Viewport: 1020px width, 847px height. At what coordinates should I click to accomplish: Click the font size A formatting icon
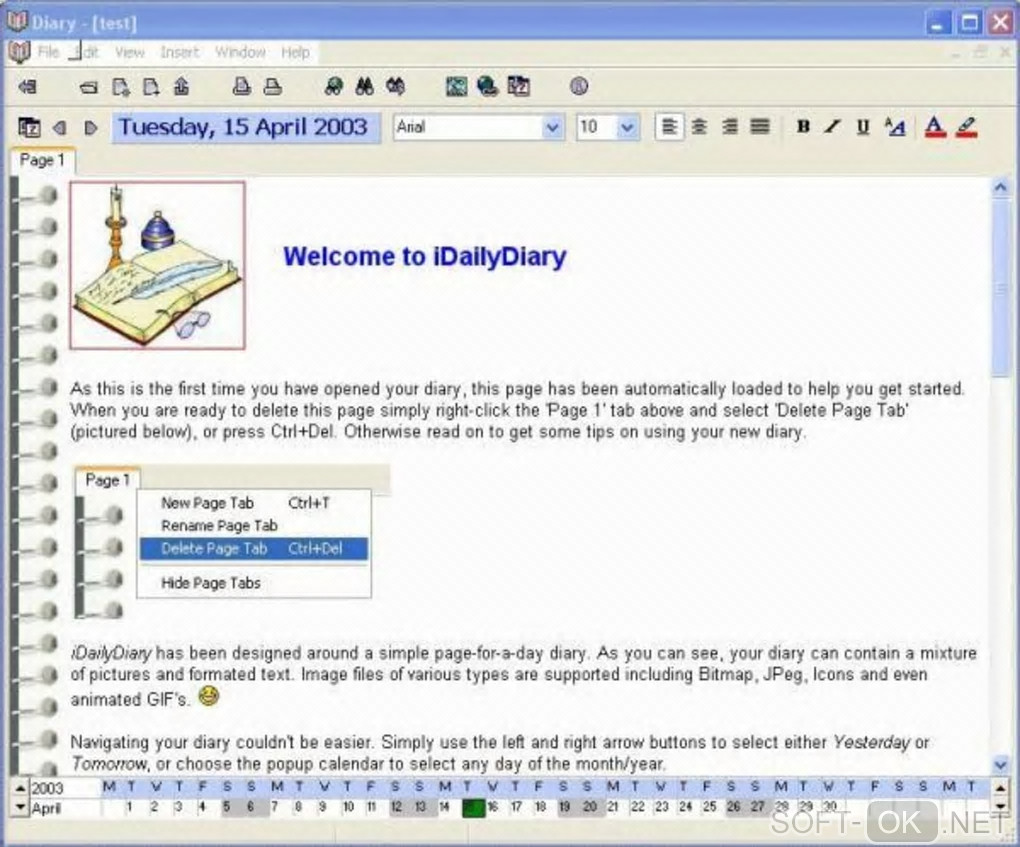(895, 127)
